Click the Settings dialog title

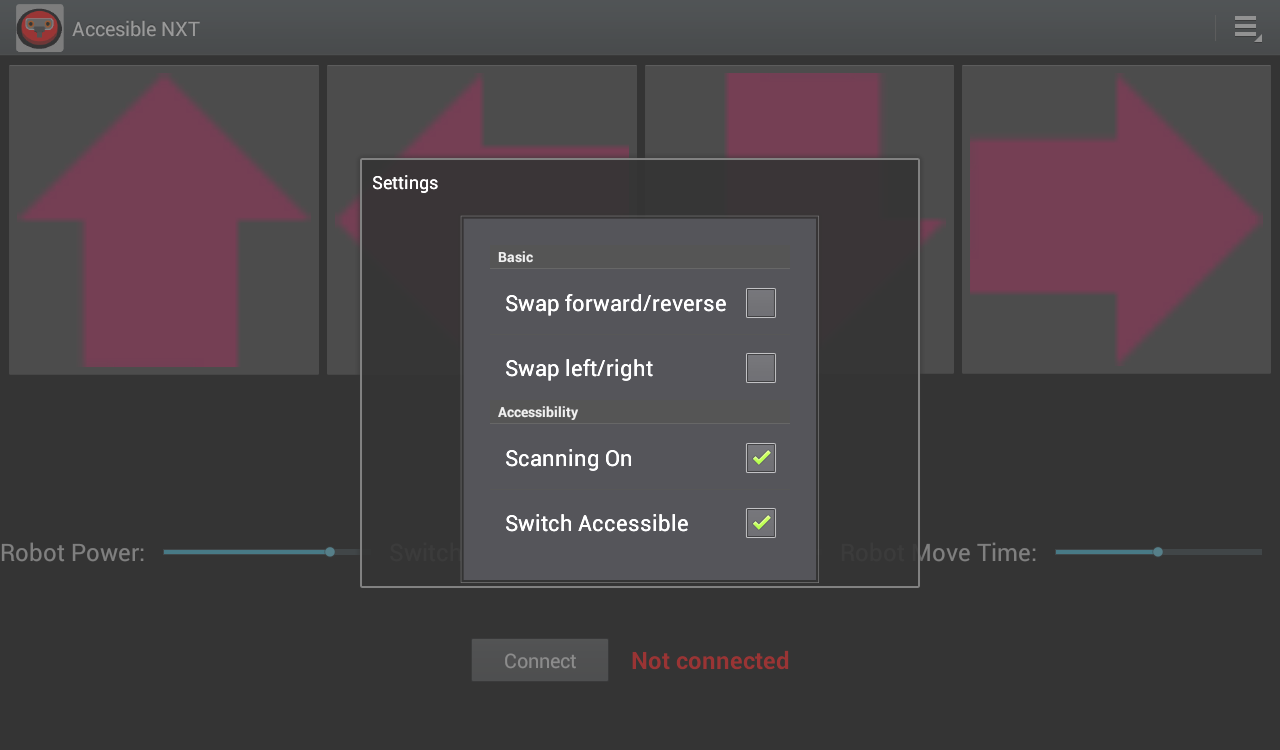pyautogui.click(x=405, y=183)
